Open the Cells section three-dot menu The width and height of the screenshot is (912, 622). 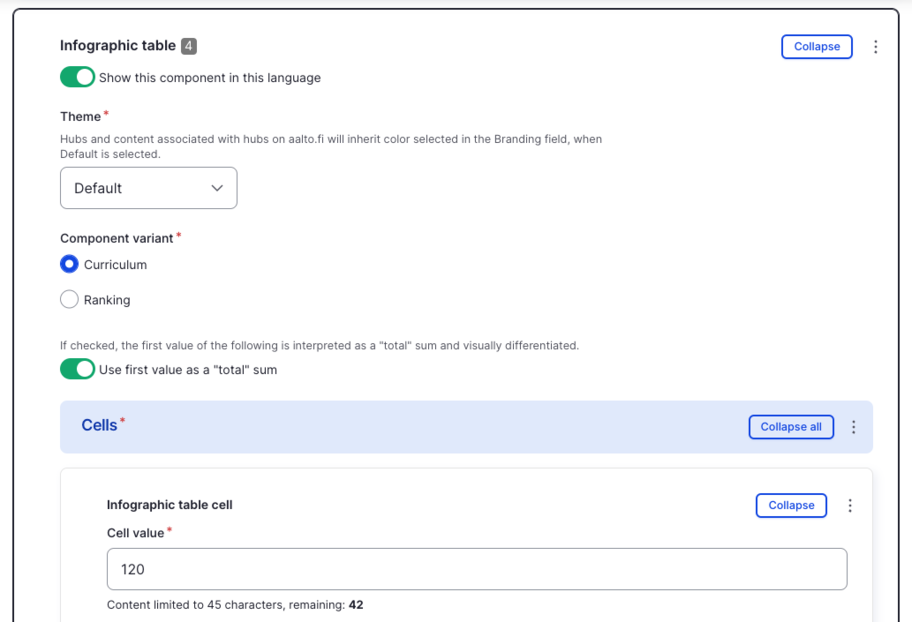854,427
